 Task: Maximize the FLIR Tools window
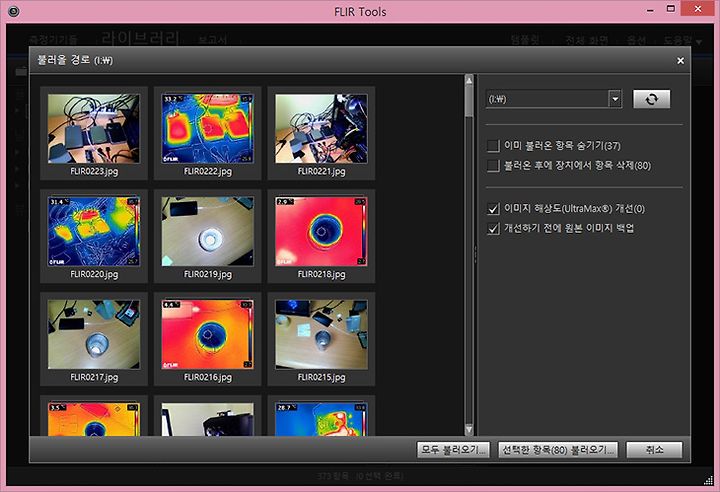tap(671, 9)
